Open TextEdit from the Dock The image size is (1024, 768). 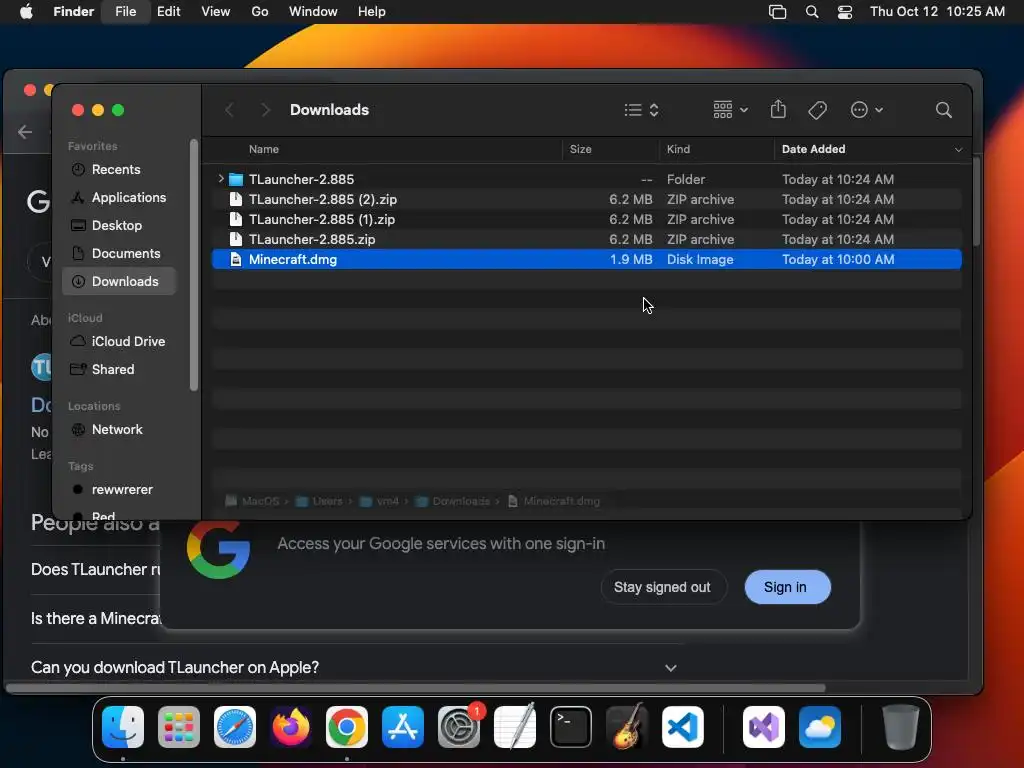[x=515, y=727]
